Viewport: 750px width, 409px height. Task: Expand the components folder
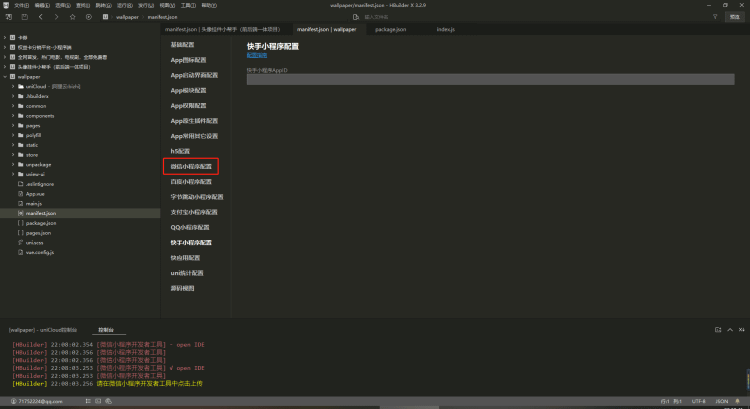coord(13,116)
